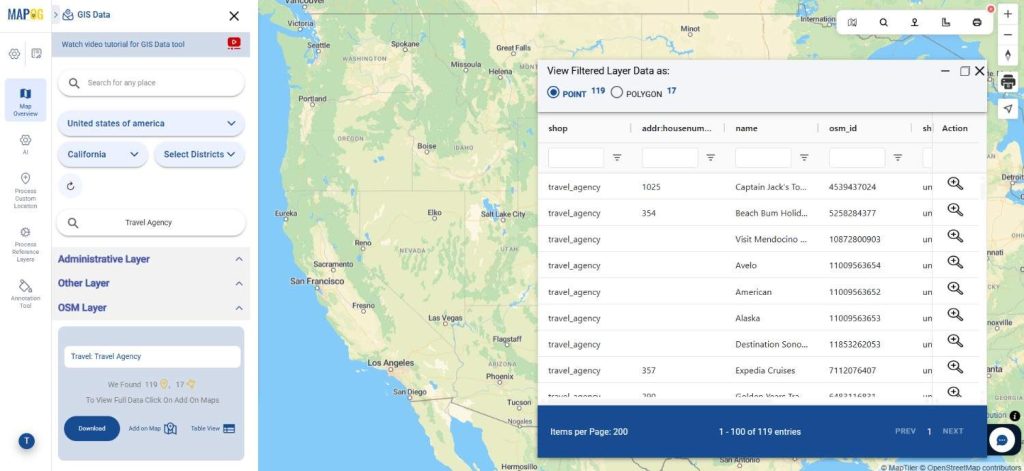Click the settings gear icon near logo
This screenshot has width=1024, height=471.
(14, 54)
